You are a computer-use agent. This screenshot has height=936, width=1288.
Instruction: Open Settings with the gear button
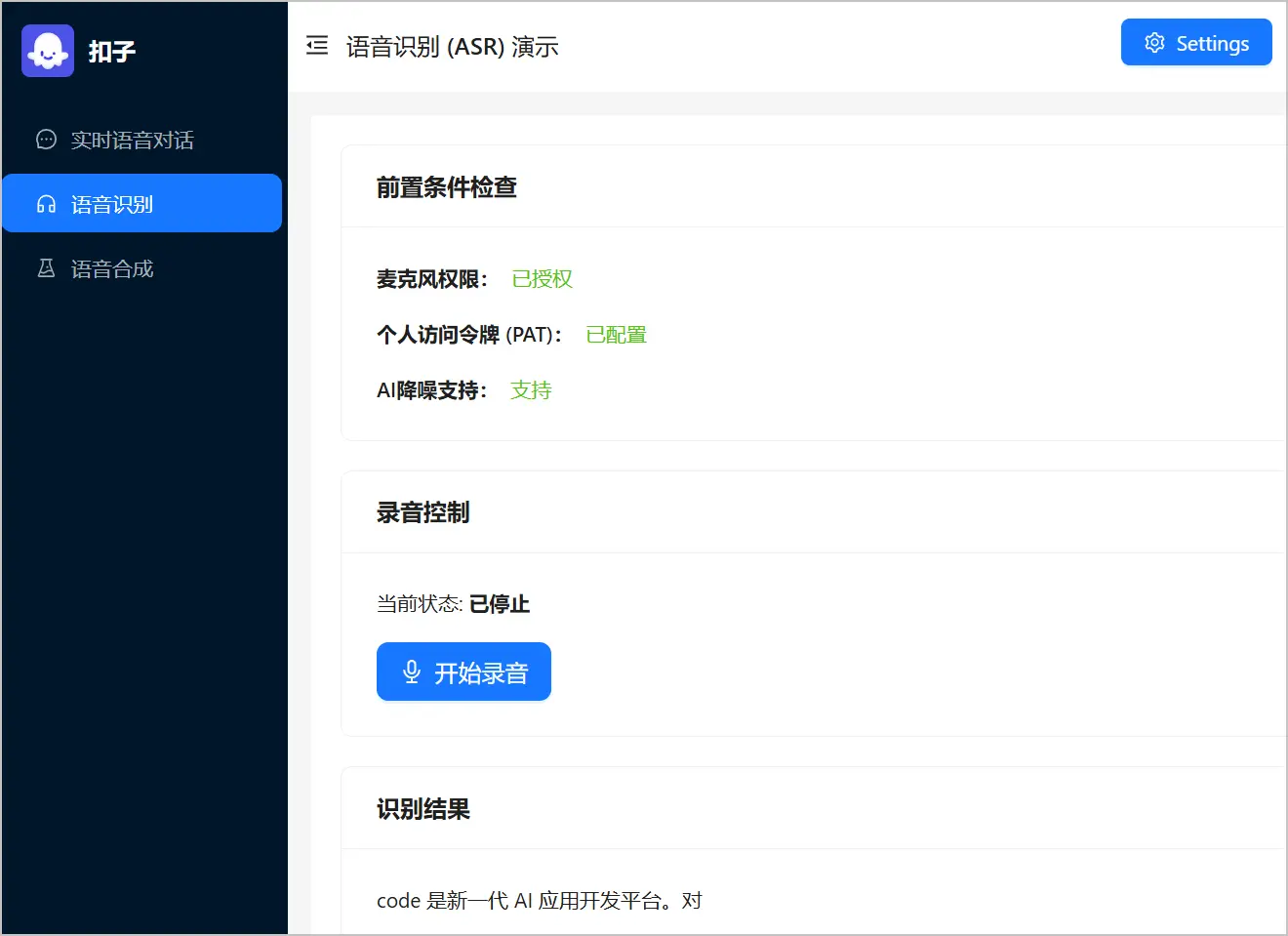coord(1196,43)
